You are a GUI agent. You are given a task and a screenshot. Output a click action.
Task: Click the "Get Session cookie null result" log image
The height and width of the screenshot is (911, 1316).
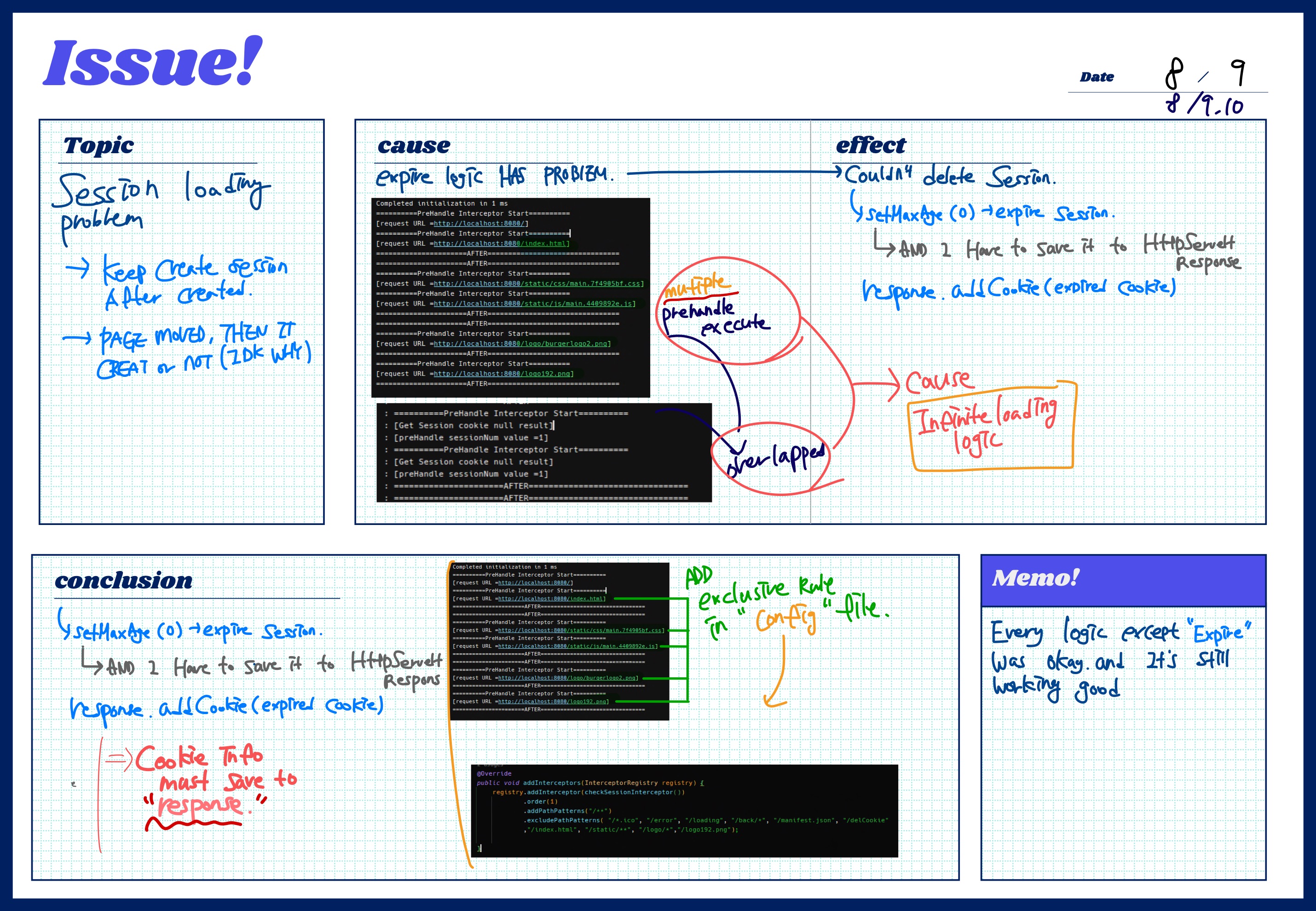coord(544,453)
